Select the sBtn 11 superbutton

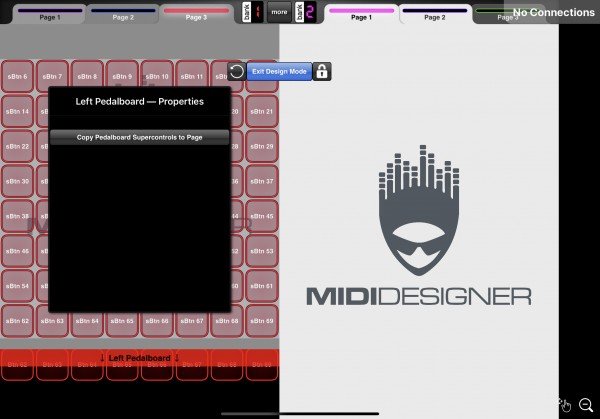[192, 77]
